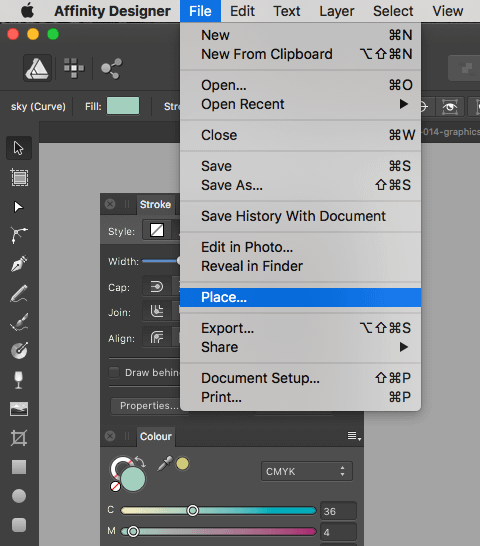The width and height of the screenshot is (480, 546).
Task: Set colour to none icon
Action: [115, 486]
